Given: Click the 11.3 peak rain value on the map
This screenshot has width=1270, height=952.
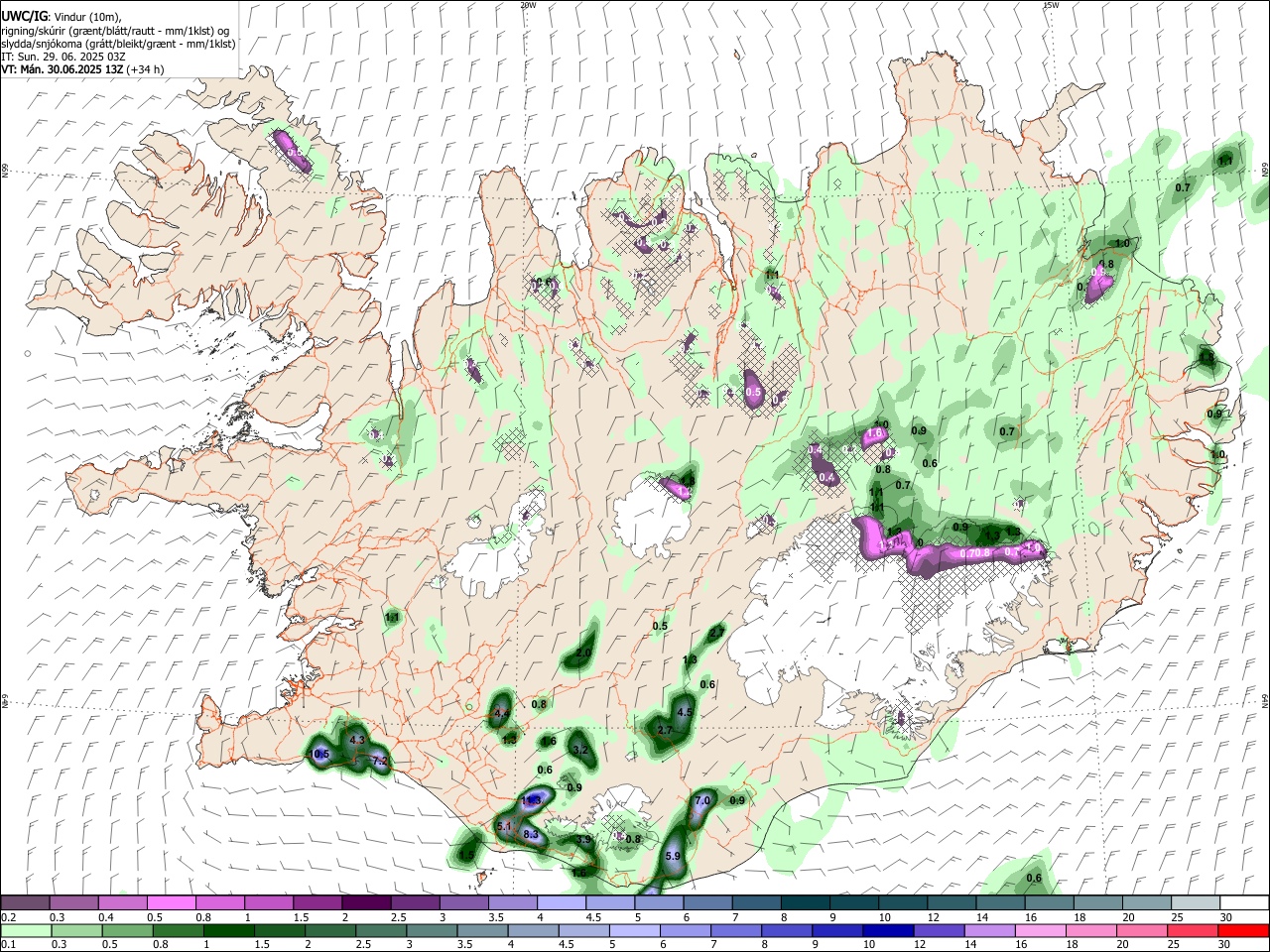Looking at the screenshot, I should (x=531, y=800).
